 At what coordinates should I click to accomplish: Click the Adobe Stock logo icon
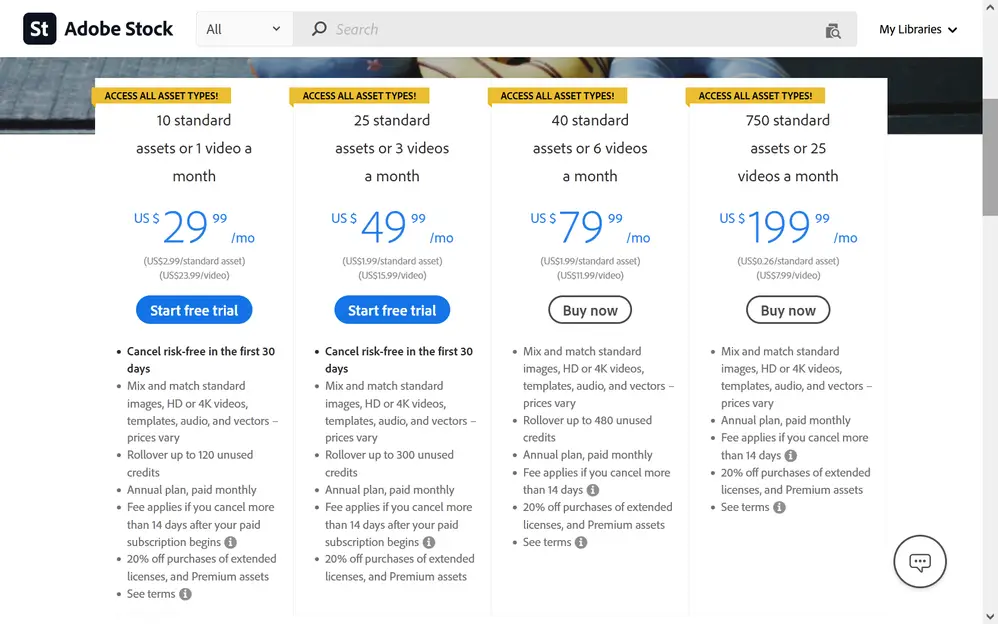point(40,29)
